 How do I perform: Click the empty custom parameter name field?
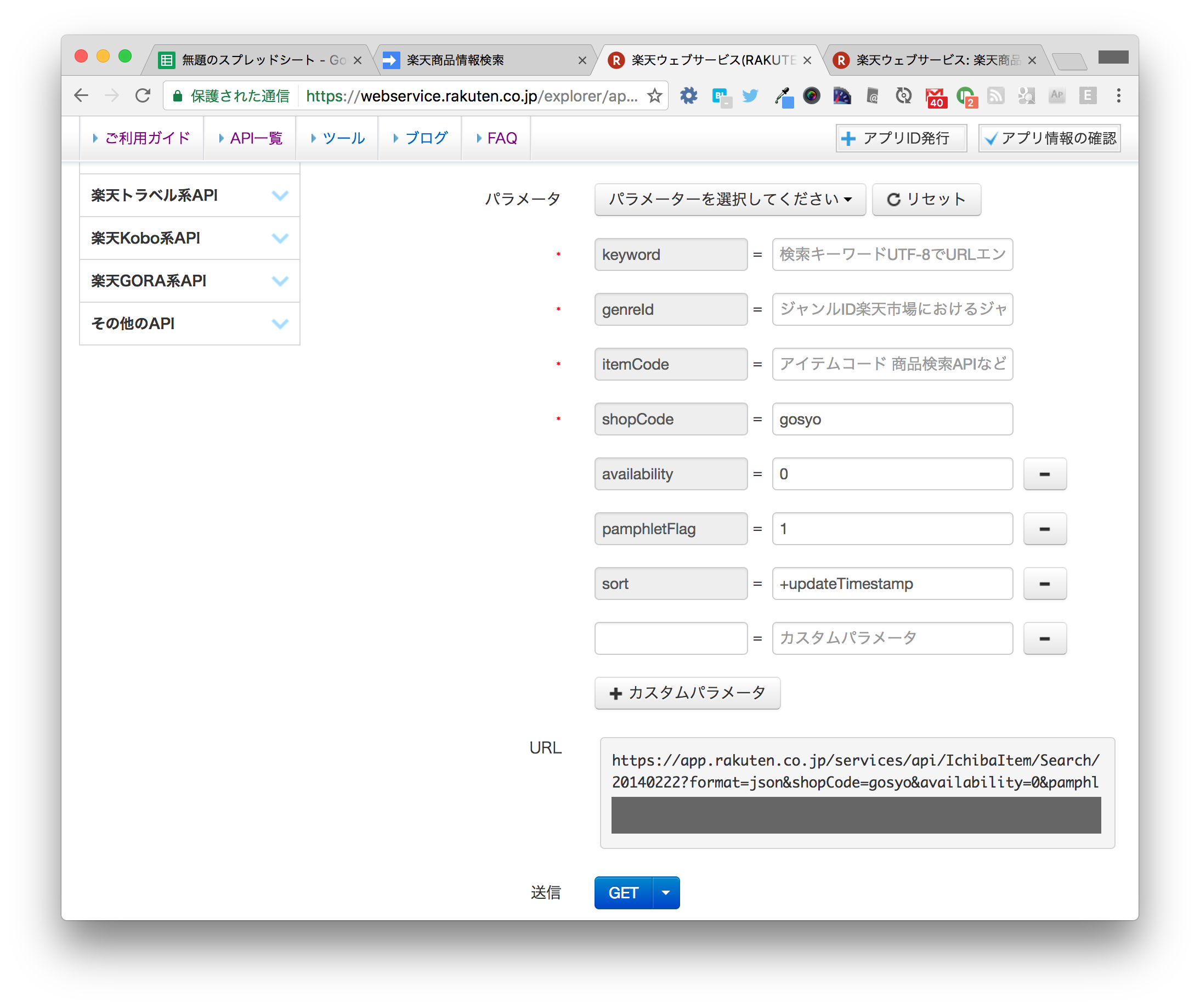[x=671, y=638]
